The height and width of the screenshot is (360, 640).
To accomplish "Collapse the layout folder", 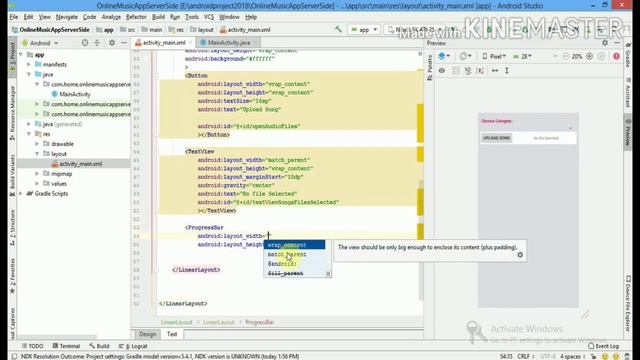I will [37, 154].
